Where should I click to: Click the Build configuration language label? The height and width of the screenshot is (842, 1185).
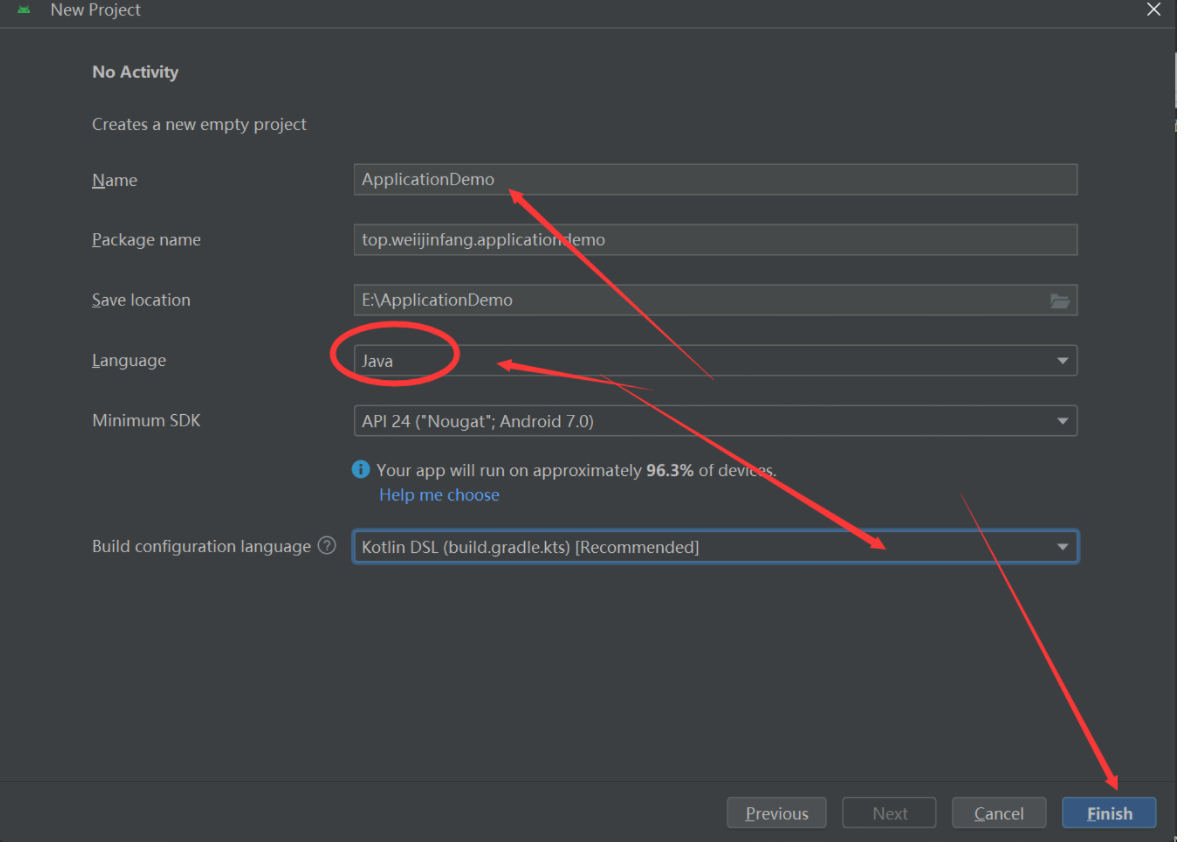click(202, 546)
